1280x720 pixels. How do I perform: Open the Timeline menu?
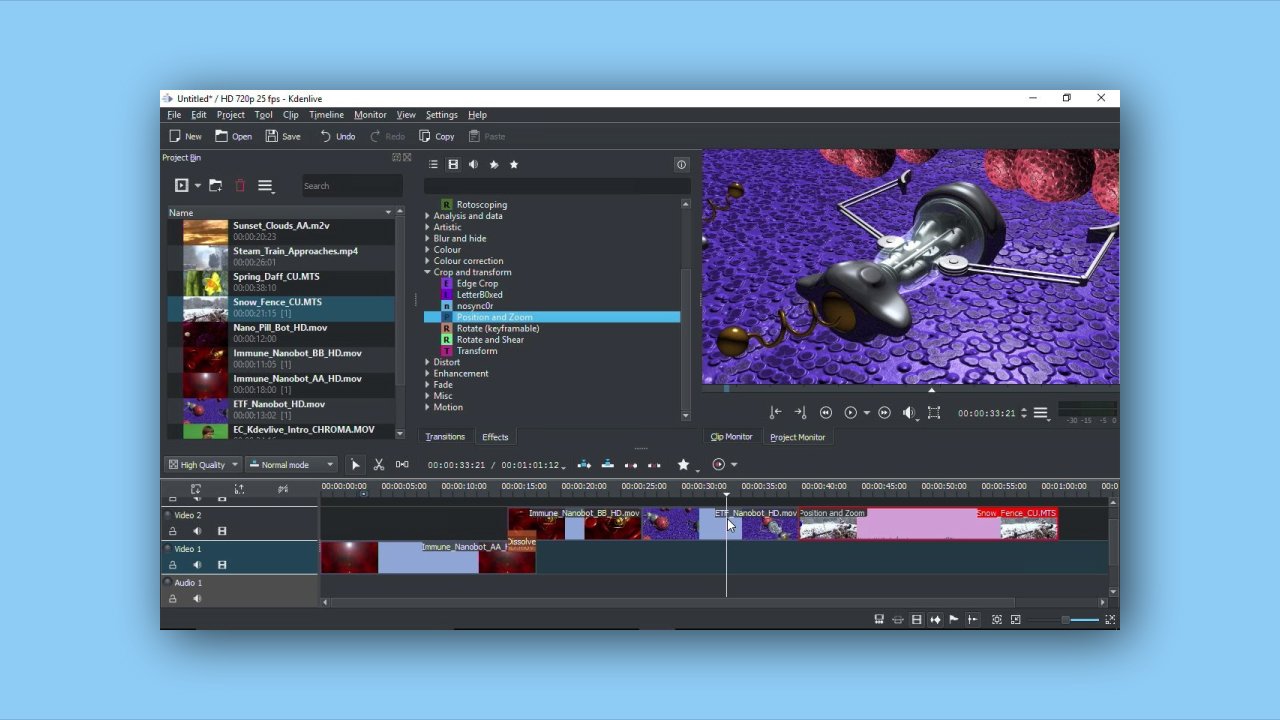[x=326, y=114]
